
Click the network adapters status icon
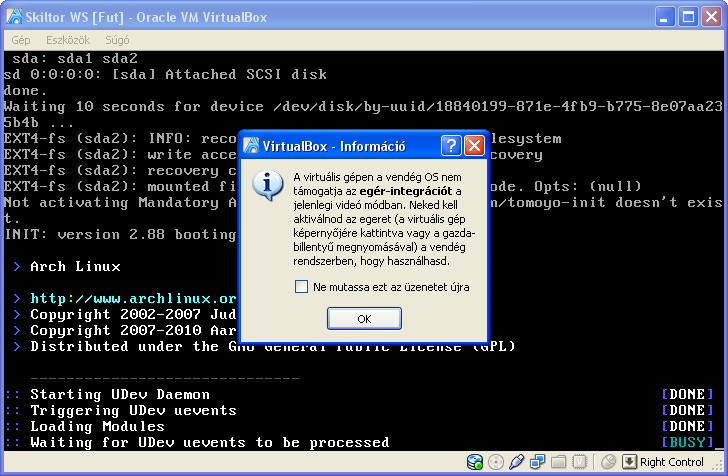(537, 462)
